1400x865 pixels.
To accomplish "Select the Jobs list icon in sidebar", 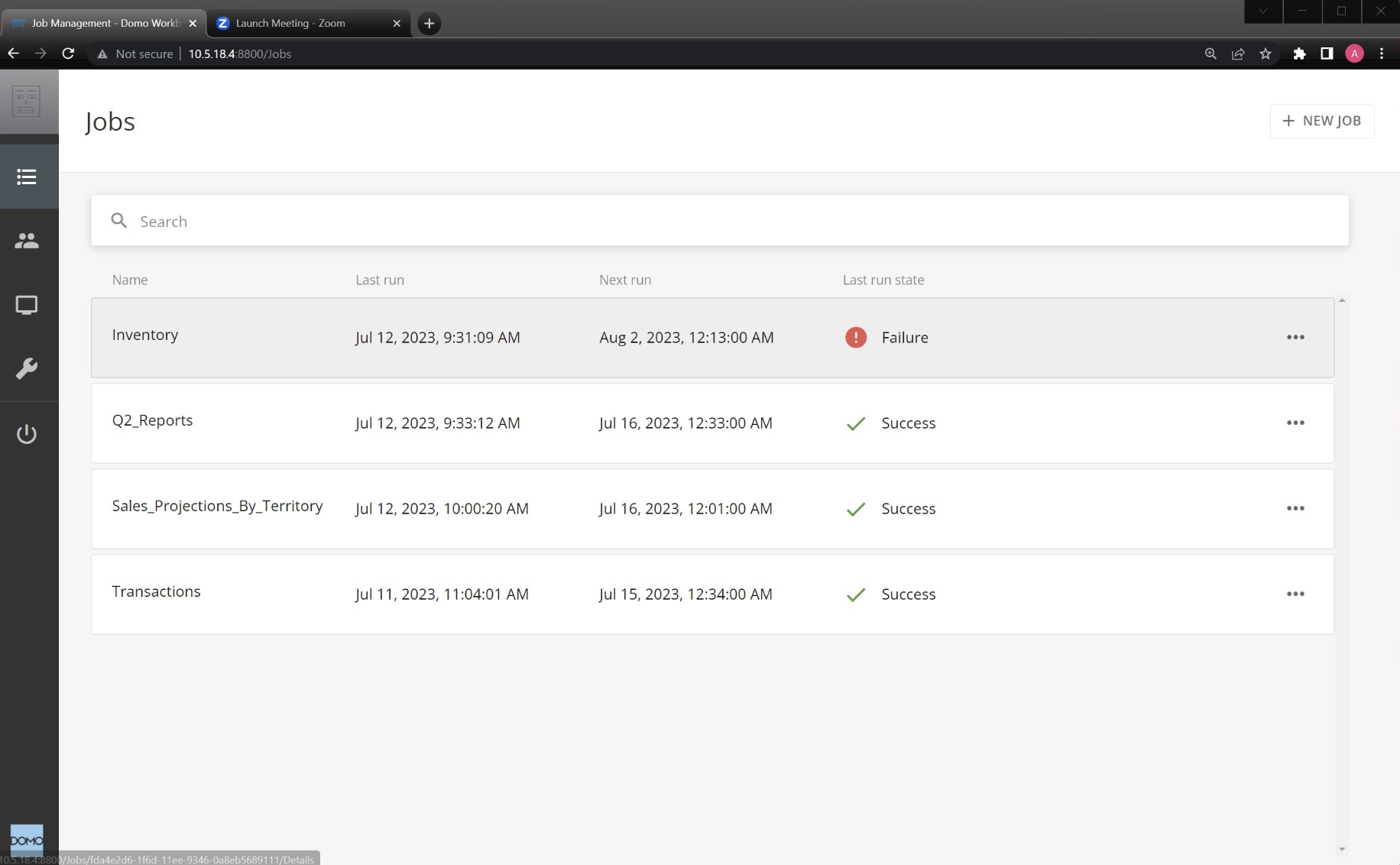I will [x=27, y=177].
